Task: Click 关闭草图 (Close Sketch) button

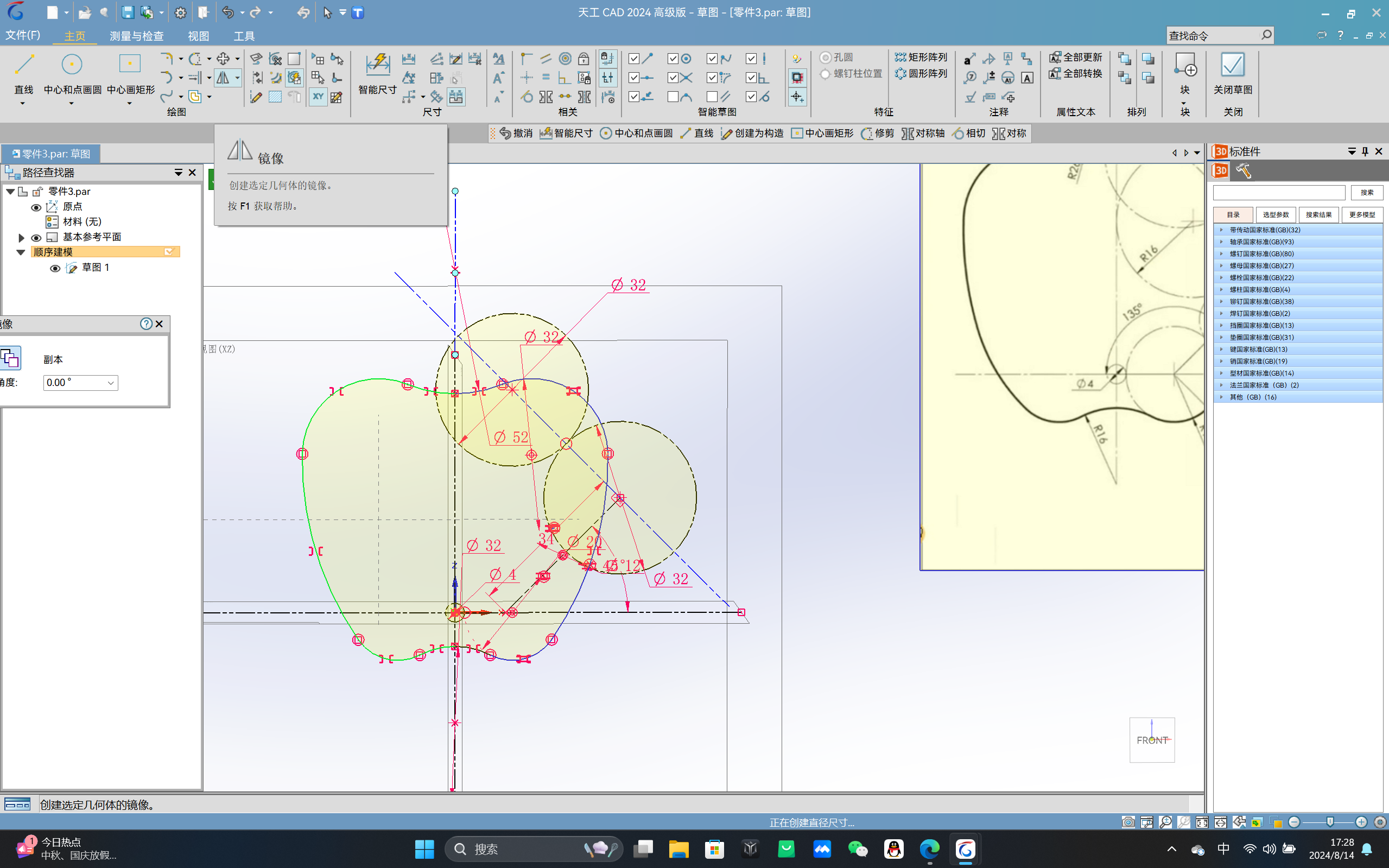Action: coord(1230,76)
